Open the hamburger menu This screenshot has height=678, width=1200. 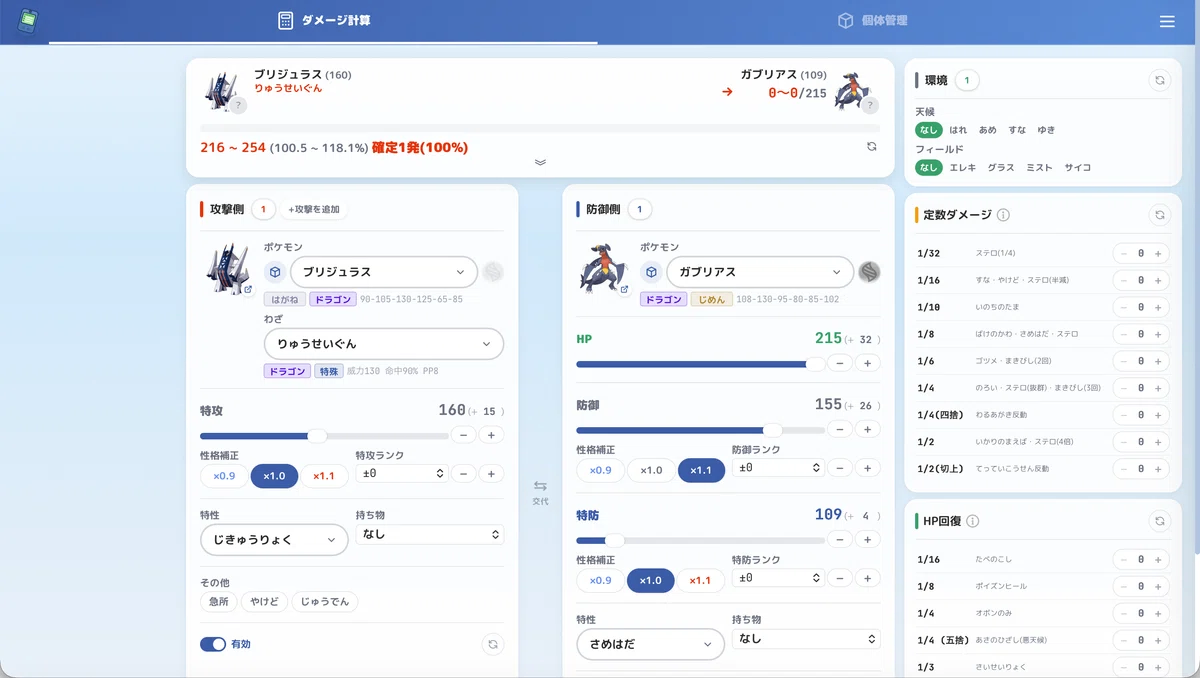(x=1167, y=21)
